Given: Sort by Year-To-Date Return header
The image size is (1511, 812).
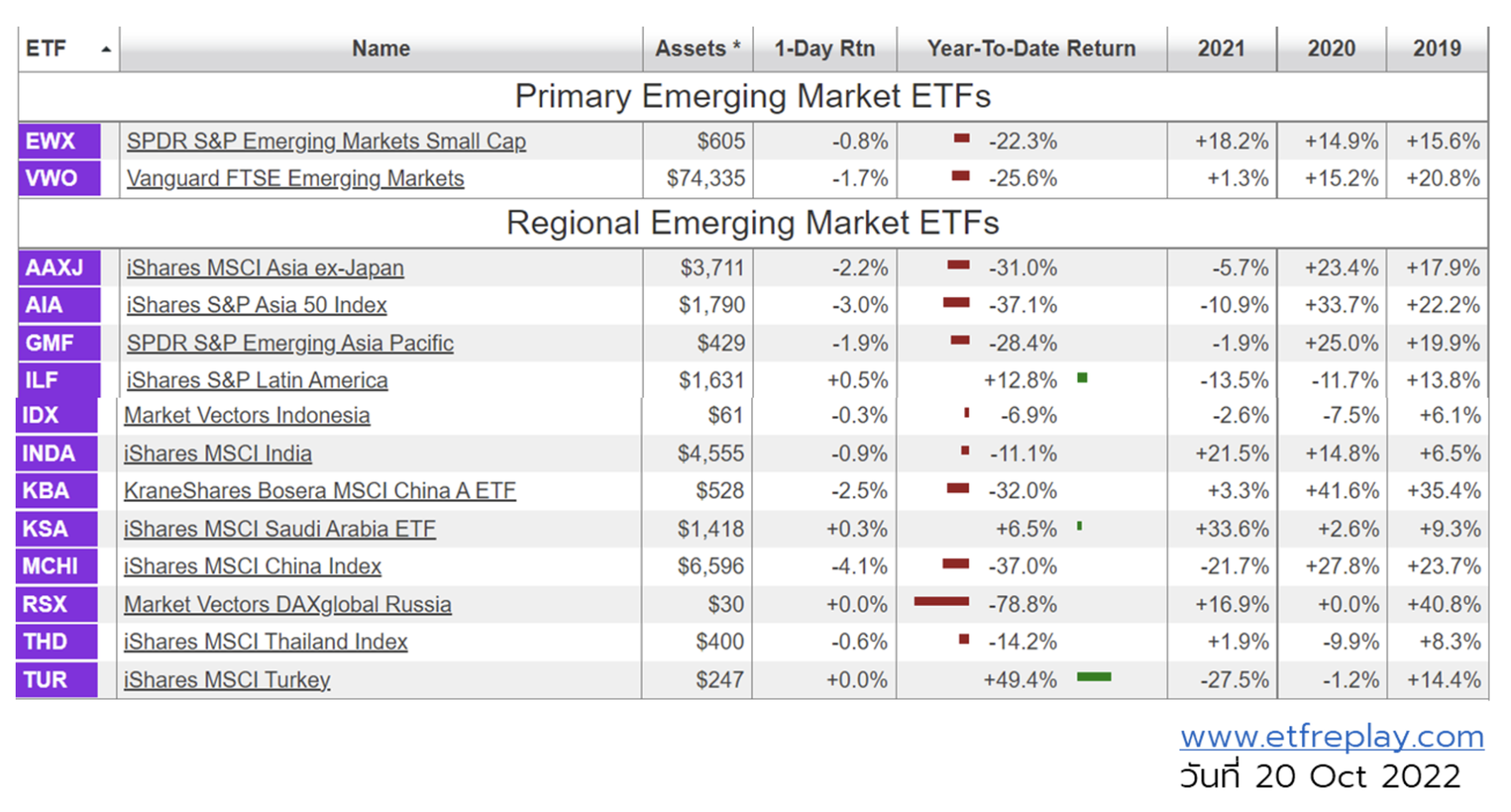Looking at the screenshot, I should [x=1031, y=49].
